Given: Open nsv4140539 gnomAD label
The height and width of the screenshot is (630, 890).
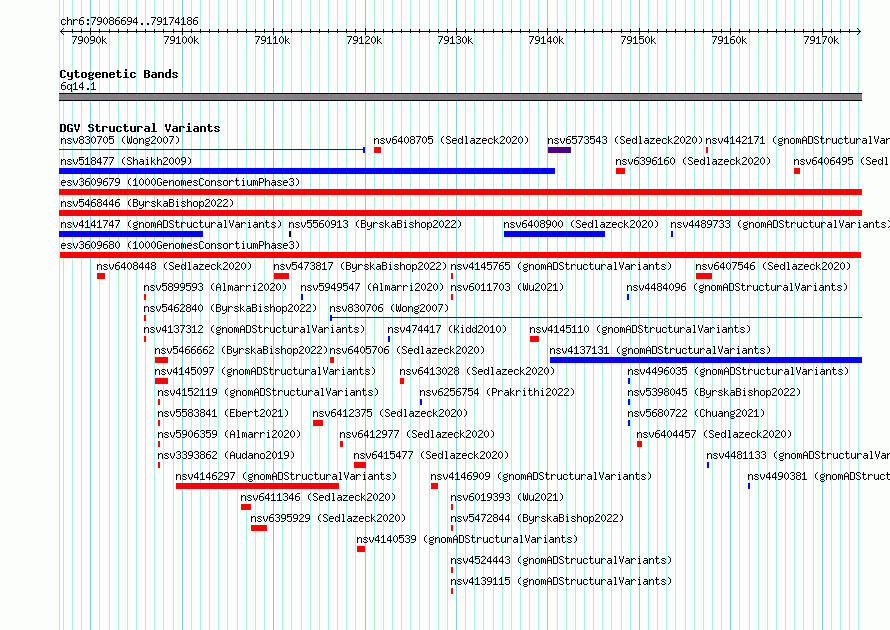Looking at the screenshot, I should (467, 539).
